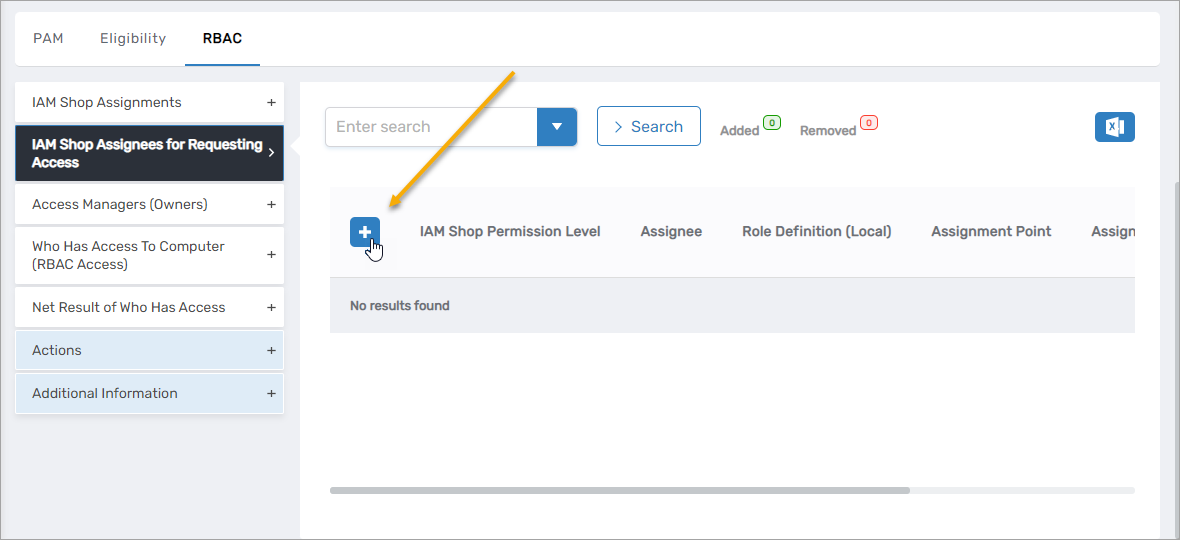Select the RBAC tab

point(222,39)
